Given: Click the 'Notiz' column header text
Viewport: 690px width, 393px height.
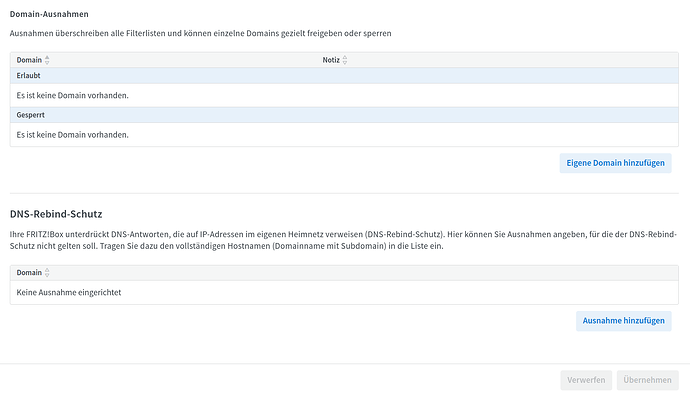Looking at the screenshot, I should (331, 60).
